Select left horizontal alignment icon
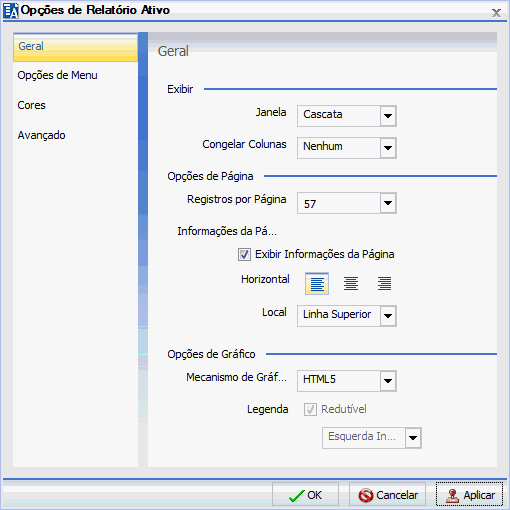Image resolution: width=510 pixels, height=510 pixels. pyautogui.click(x=317, y=284)
